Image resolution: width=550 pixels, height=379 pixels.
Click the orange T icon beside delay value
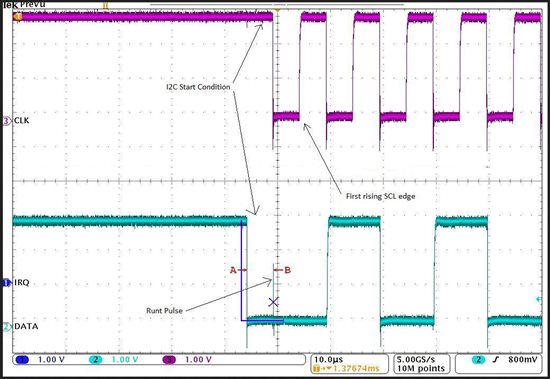click(x=316, y=368)
